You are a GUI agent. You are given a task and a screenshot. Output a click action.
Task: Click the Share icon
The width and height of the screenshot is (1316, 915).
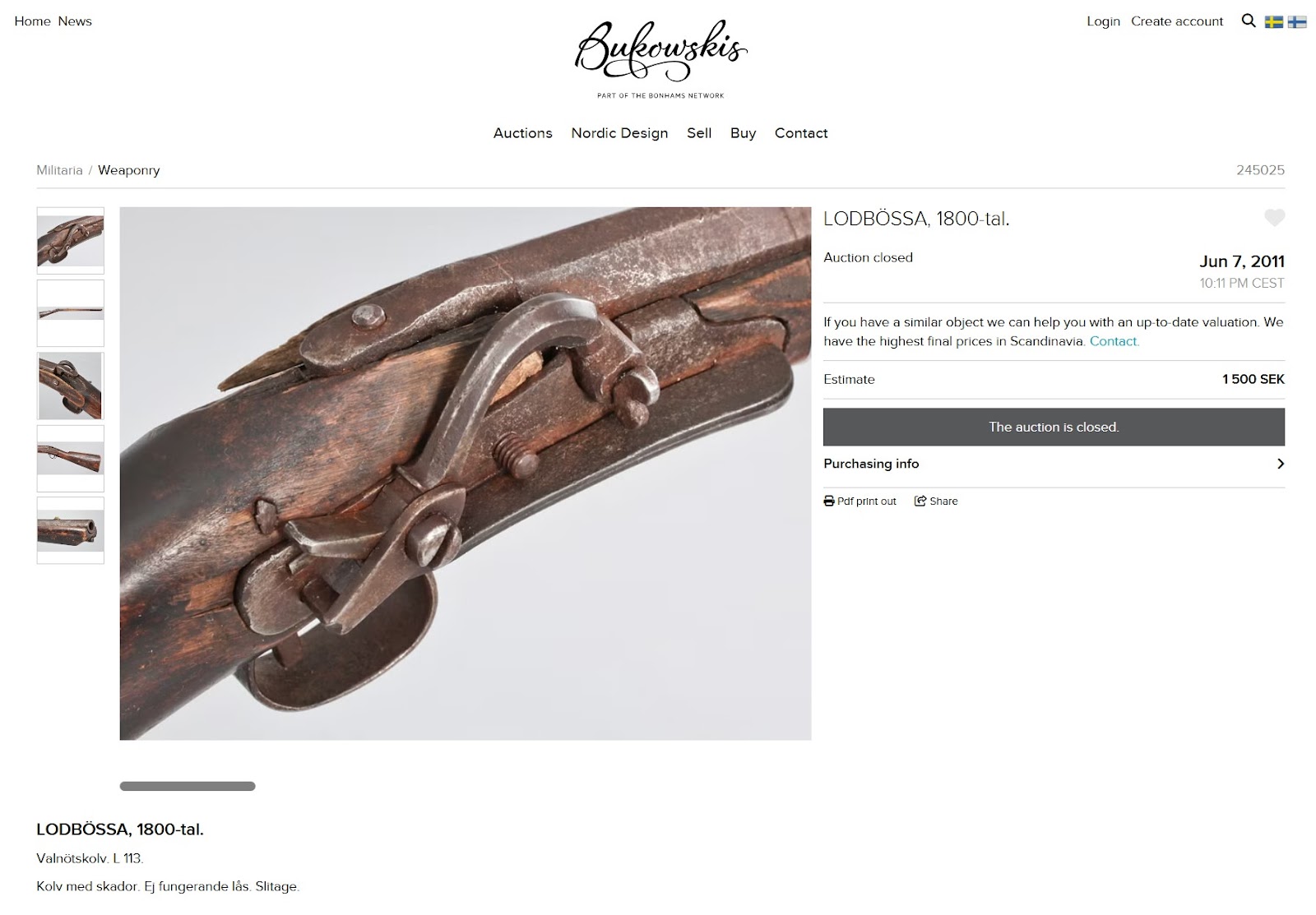[x=920, y=501]
